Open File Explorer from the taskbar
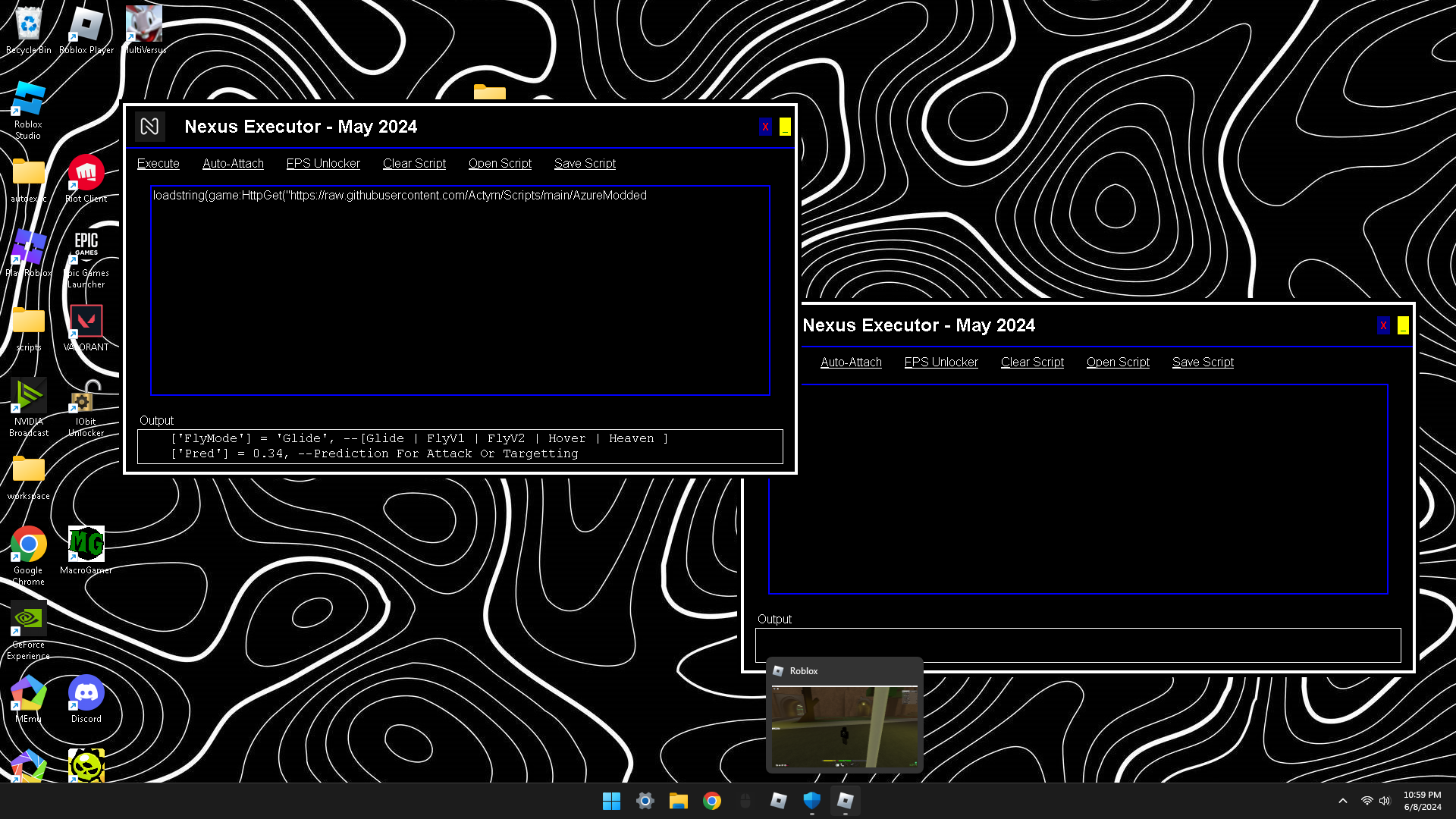The image size is (1456, 819). [678, 801]
